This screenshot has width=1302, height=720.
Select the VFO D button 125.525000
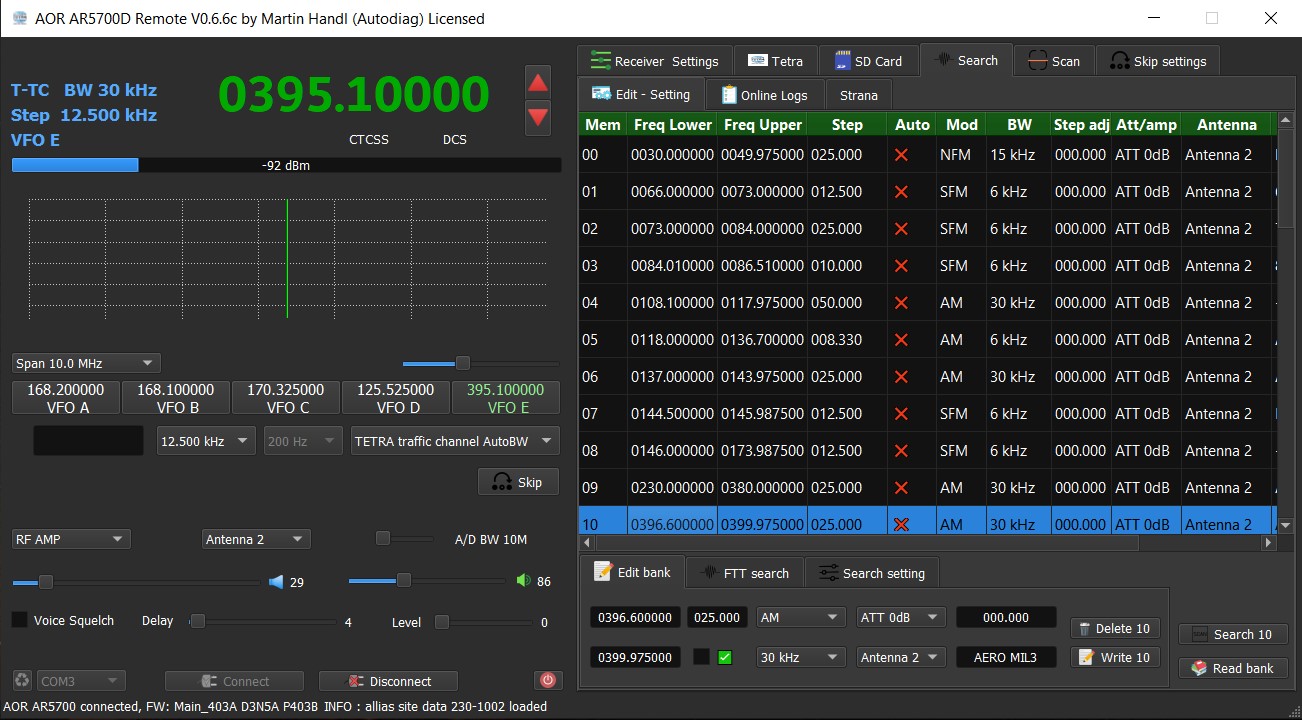396,398
